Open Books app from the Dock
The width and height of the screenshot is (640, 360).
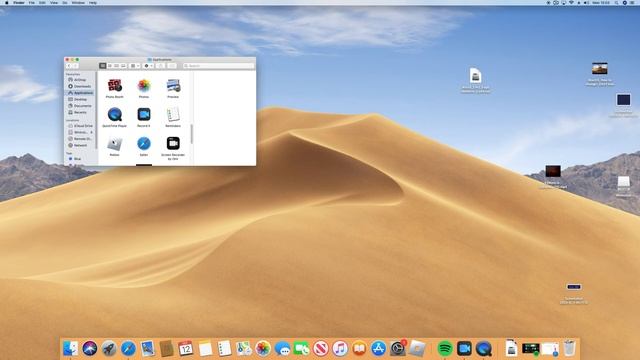[x=359, y=349]
